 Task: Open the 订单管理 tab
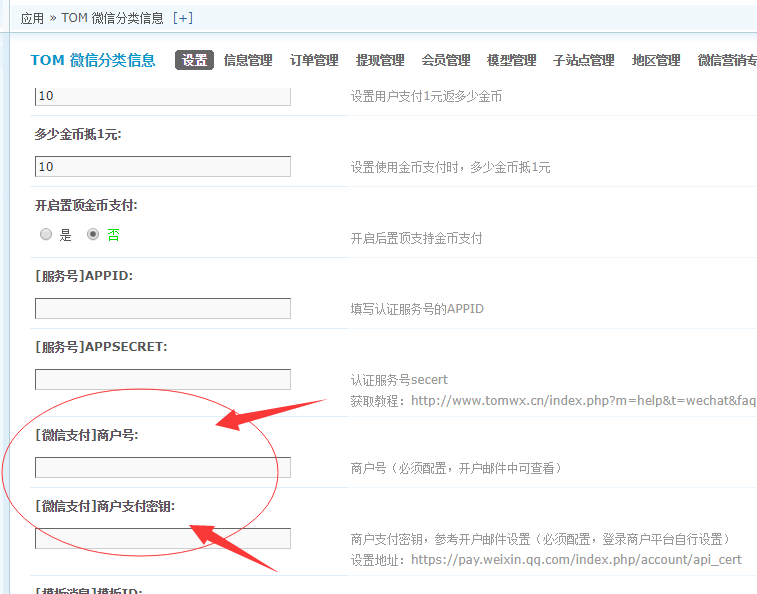tap(314, 60)
